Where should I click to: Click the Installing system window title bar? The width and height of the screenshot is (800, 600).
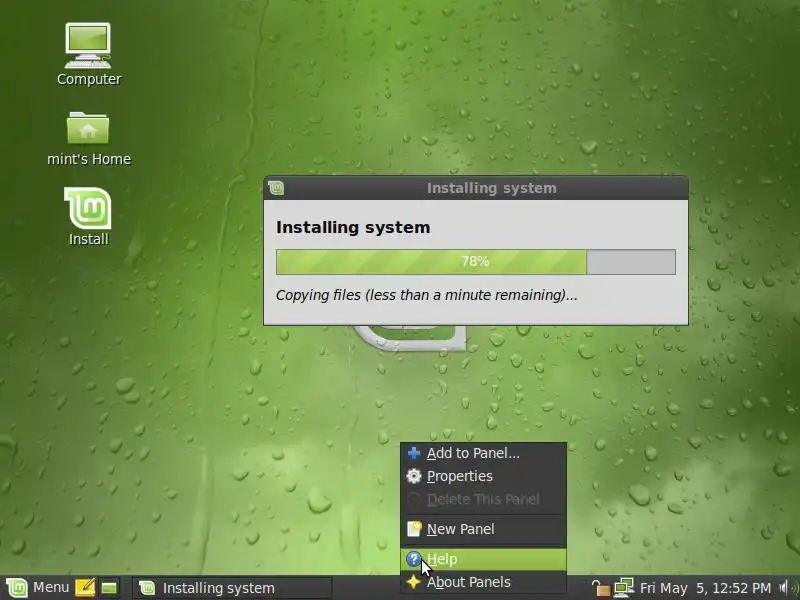476,188
